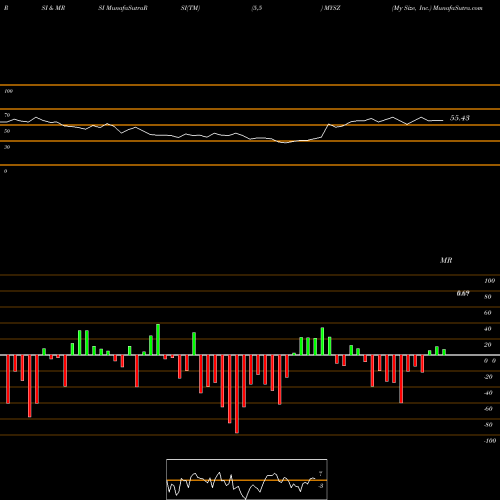Click the SI(TM) header label

[x=190, y=8]
